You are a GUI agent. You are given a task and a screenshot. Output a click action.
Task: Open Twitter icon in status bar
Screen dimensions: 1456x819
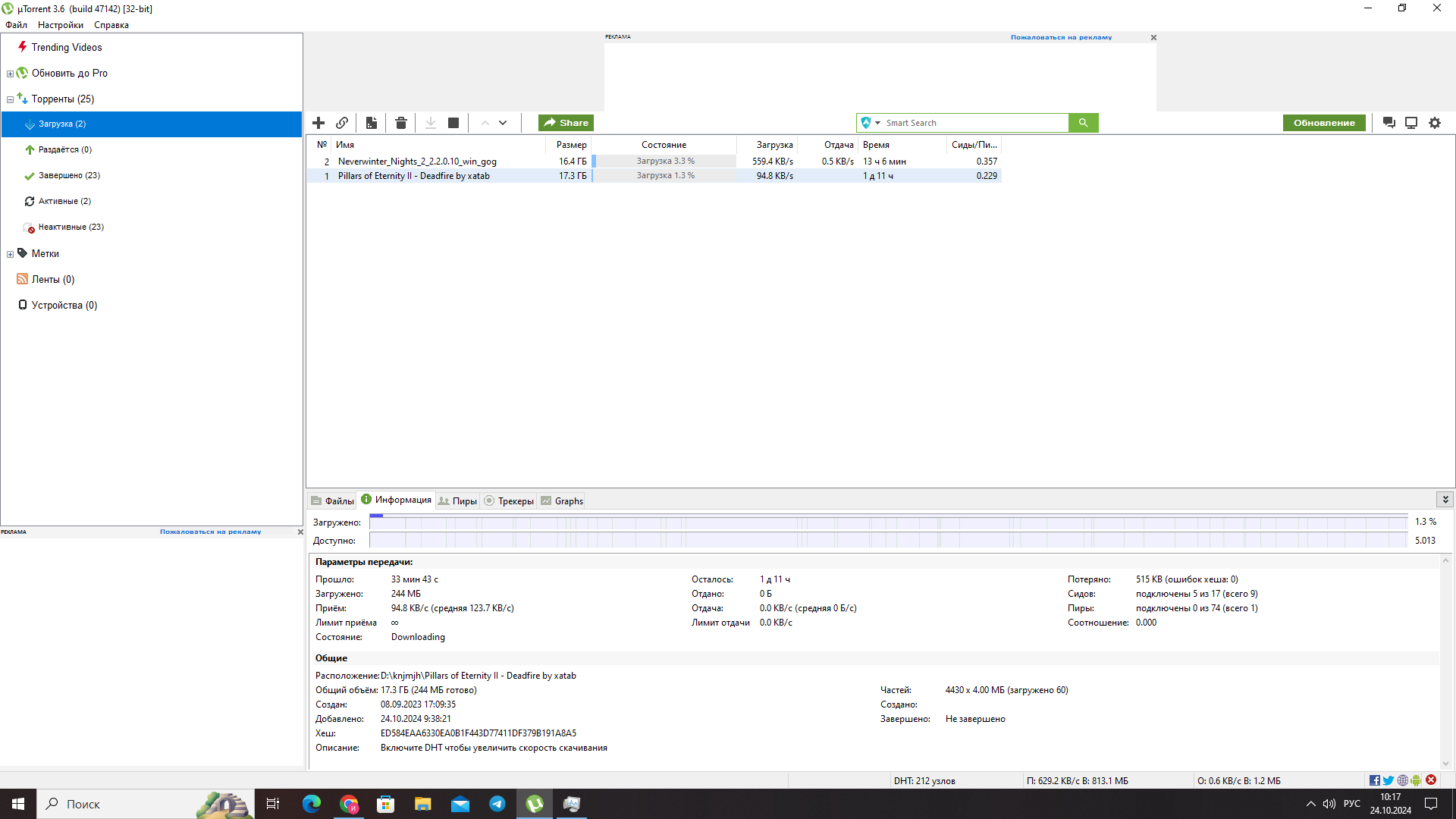point(1389,780)
